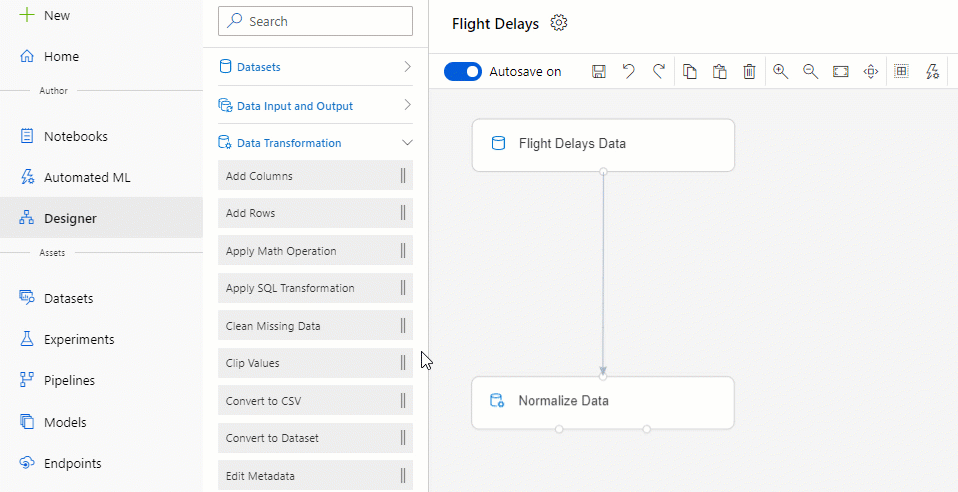The image size is (958, 492).
Task: Go to Automated ML page
Action: 87,178
